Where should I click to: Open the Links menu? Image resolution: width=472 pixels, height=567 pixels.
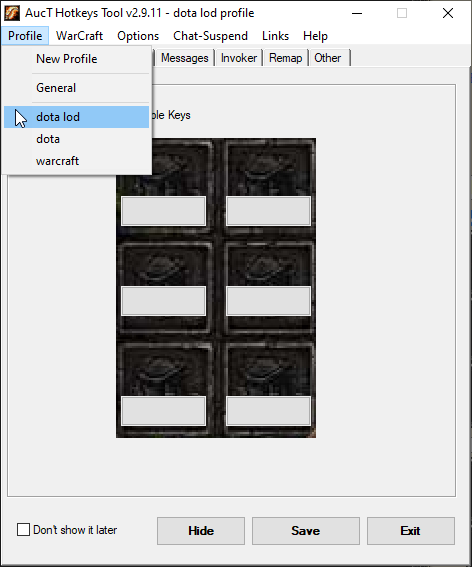point(275,36)
